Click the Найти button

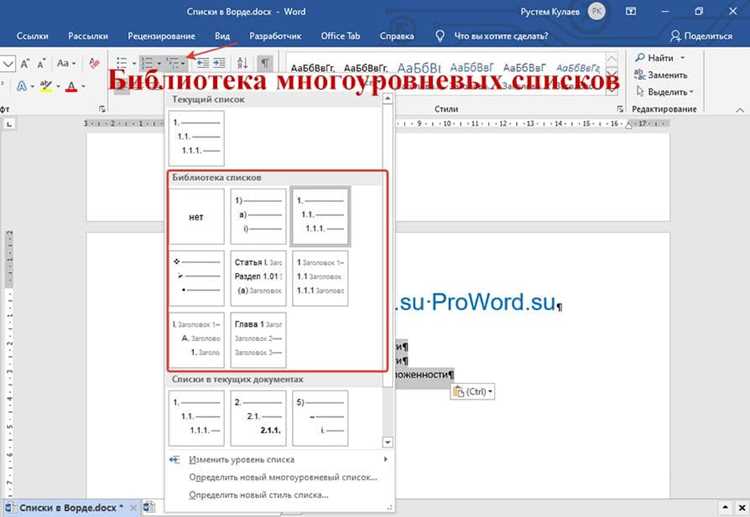(x=660, y=58)
